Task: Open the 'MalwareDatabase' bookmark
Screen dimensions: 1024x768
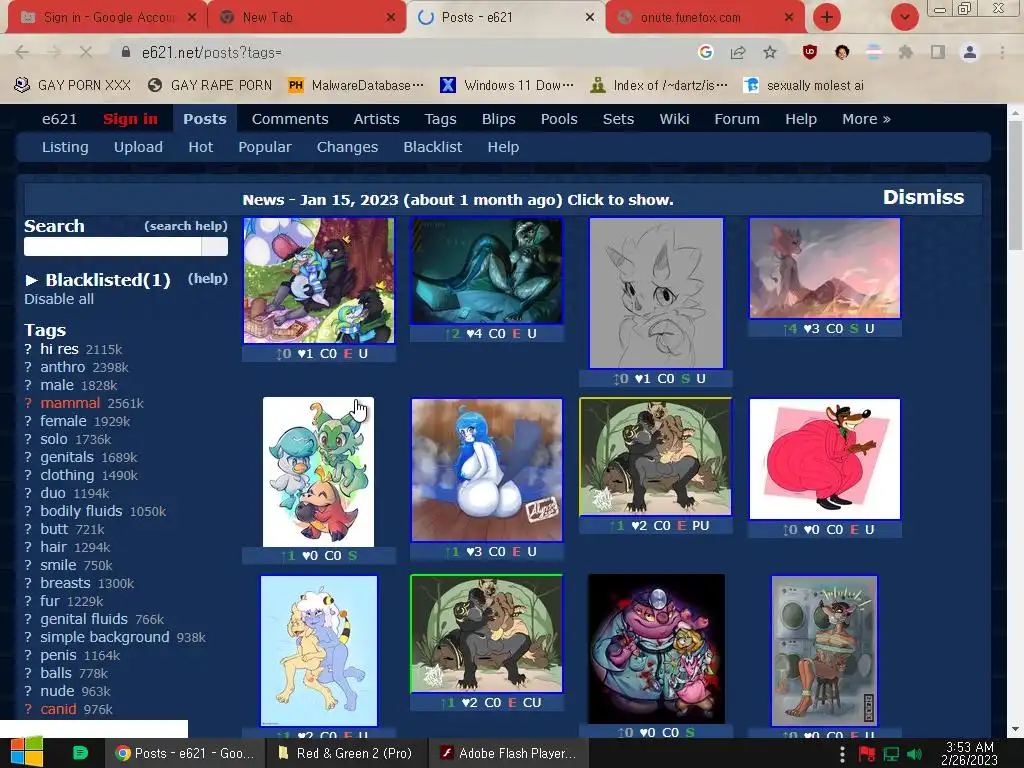Action: coord(357,86)
